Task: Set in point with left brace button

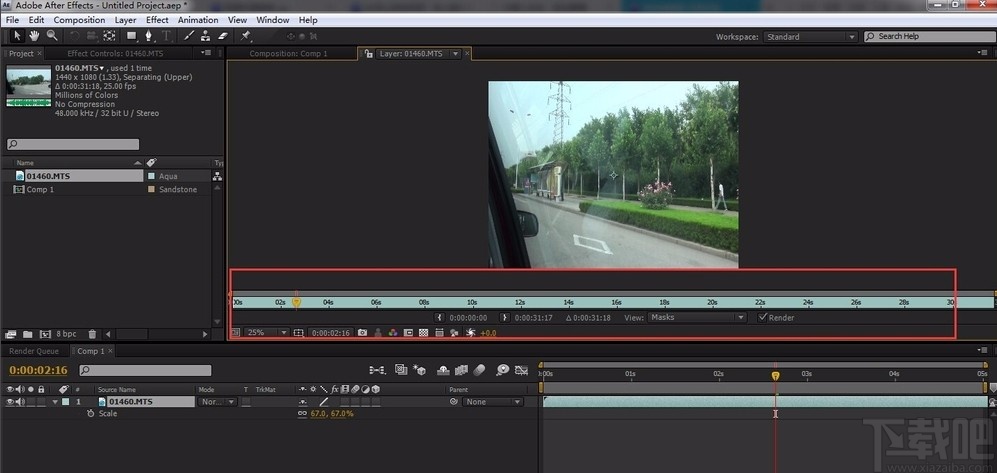Action: tap(439, 317)
